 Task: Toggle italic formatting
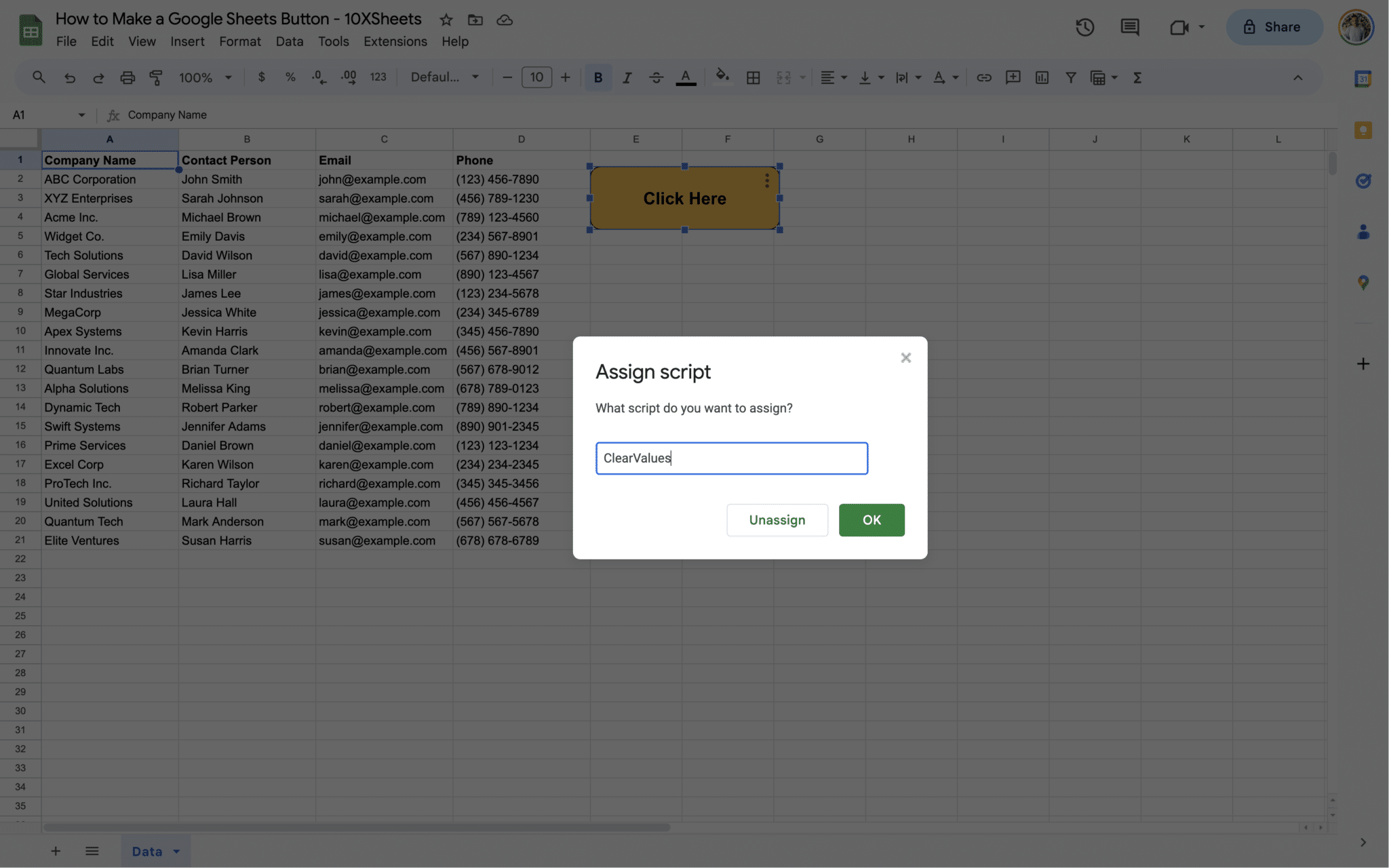tap(627, 77)
